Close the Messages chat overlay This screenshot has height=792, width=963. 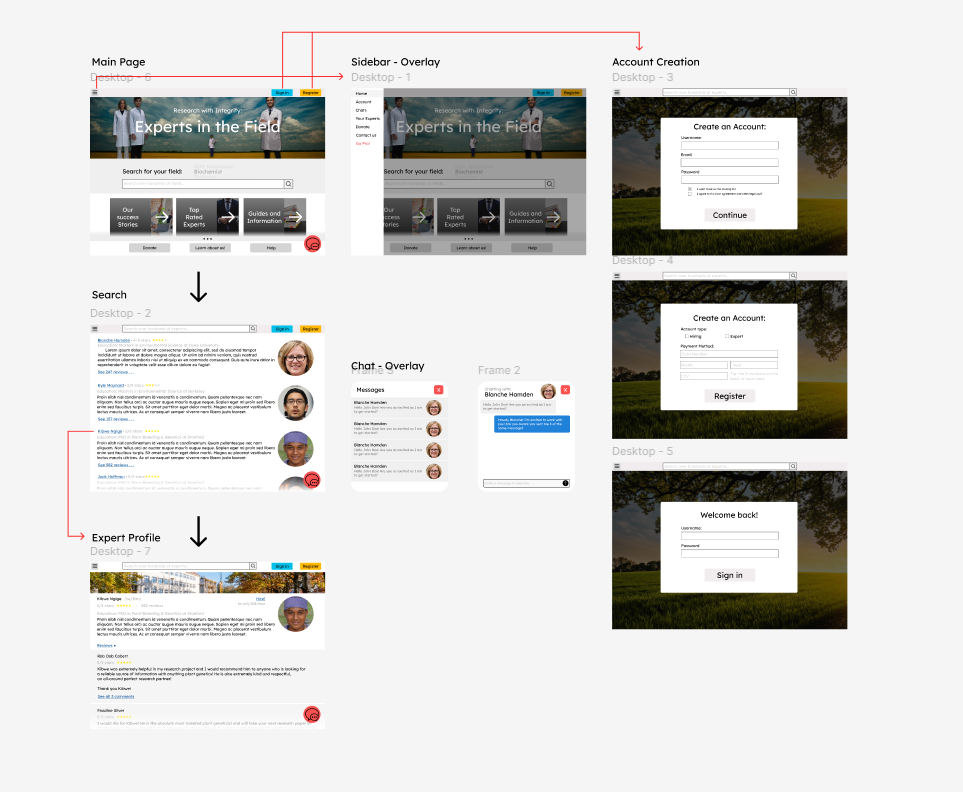[x=438, y=389]
